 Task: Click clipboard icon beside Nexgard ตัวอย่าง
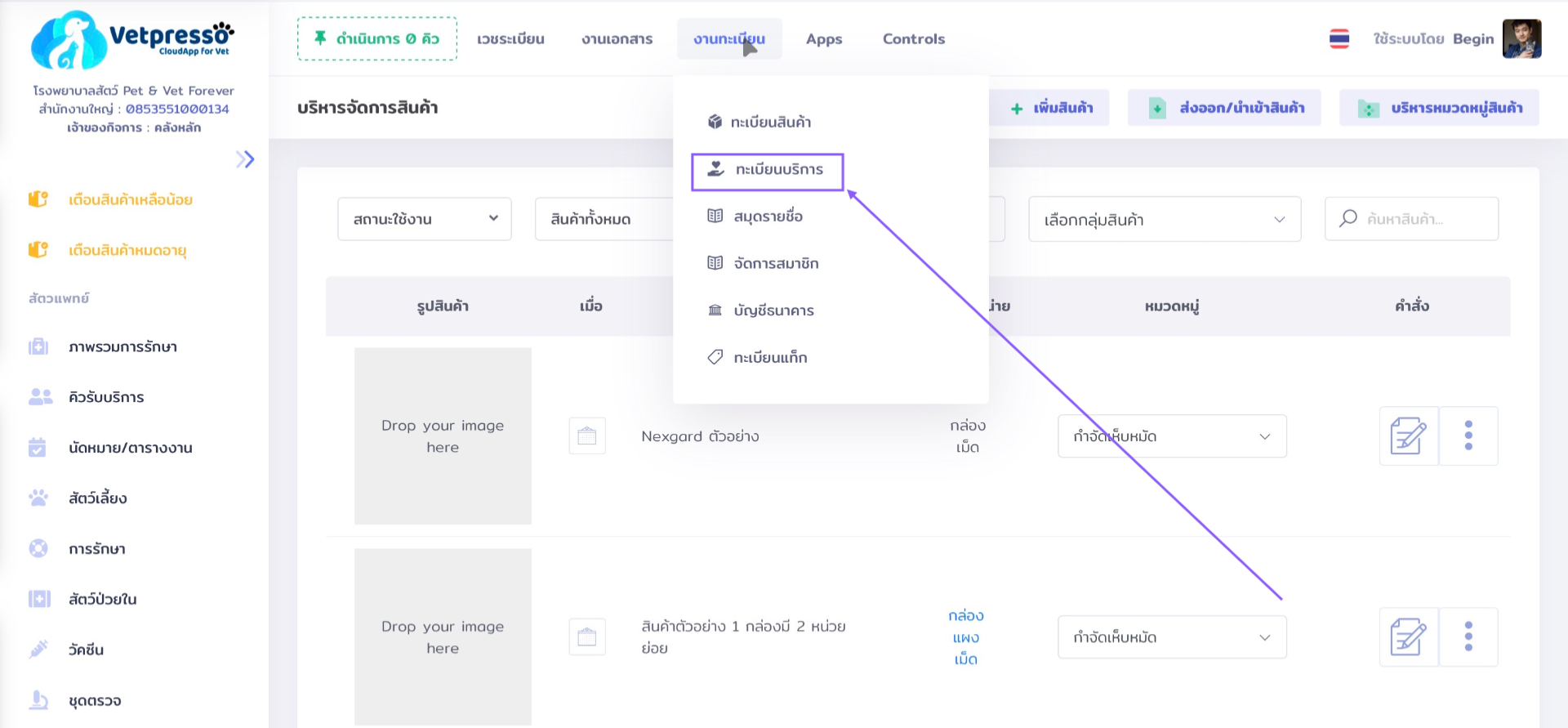pyautogui.click(x=586, y=435)
